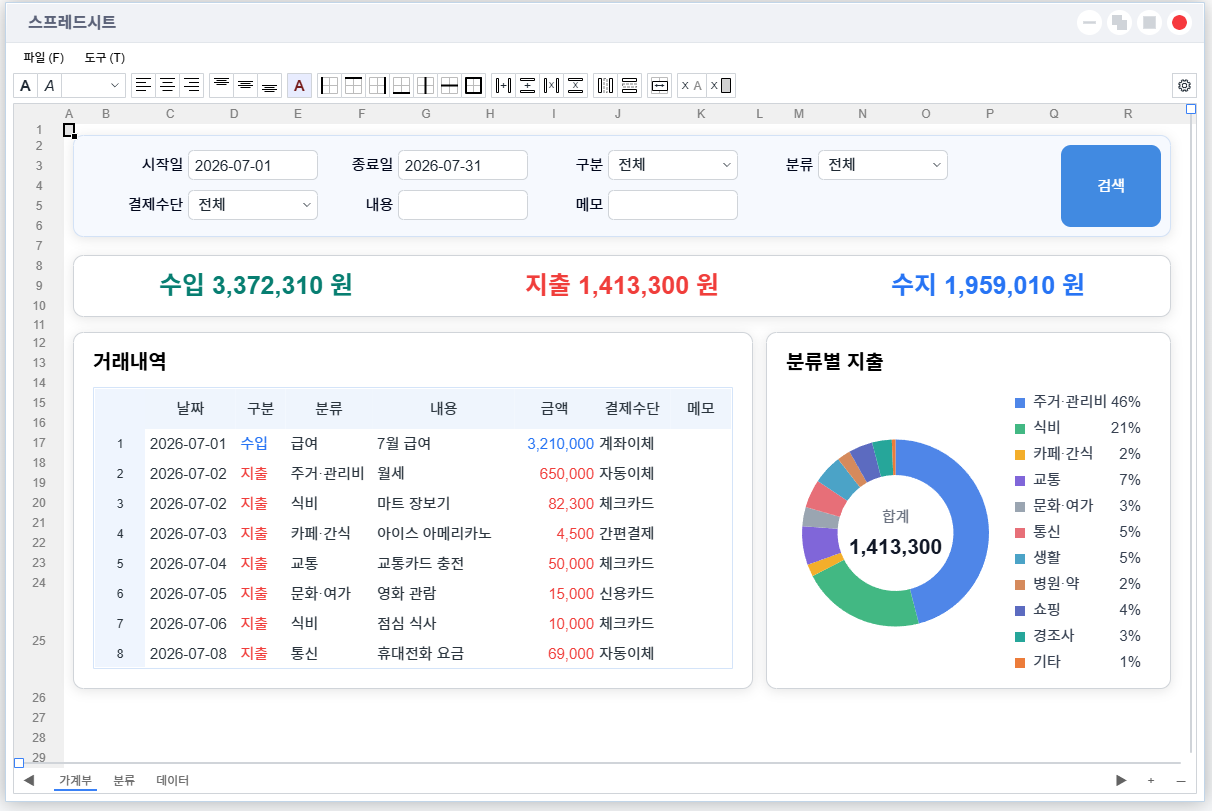Click the 식비 green legend swatch

pos(1020,428)
